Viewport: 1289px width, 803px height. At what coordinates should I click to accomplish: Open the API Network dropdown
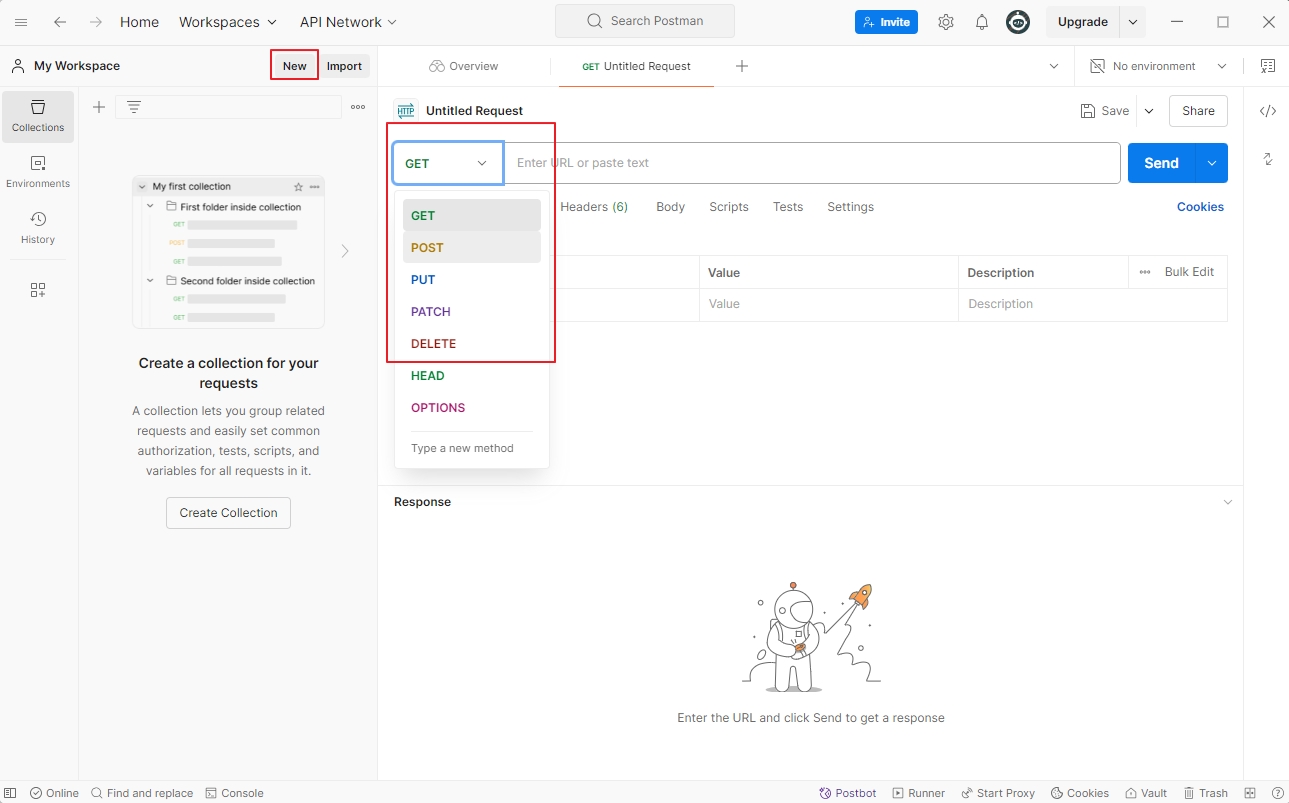(x=348, y=22)
